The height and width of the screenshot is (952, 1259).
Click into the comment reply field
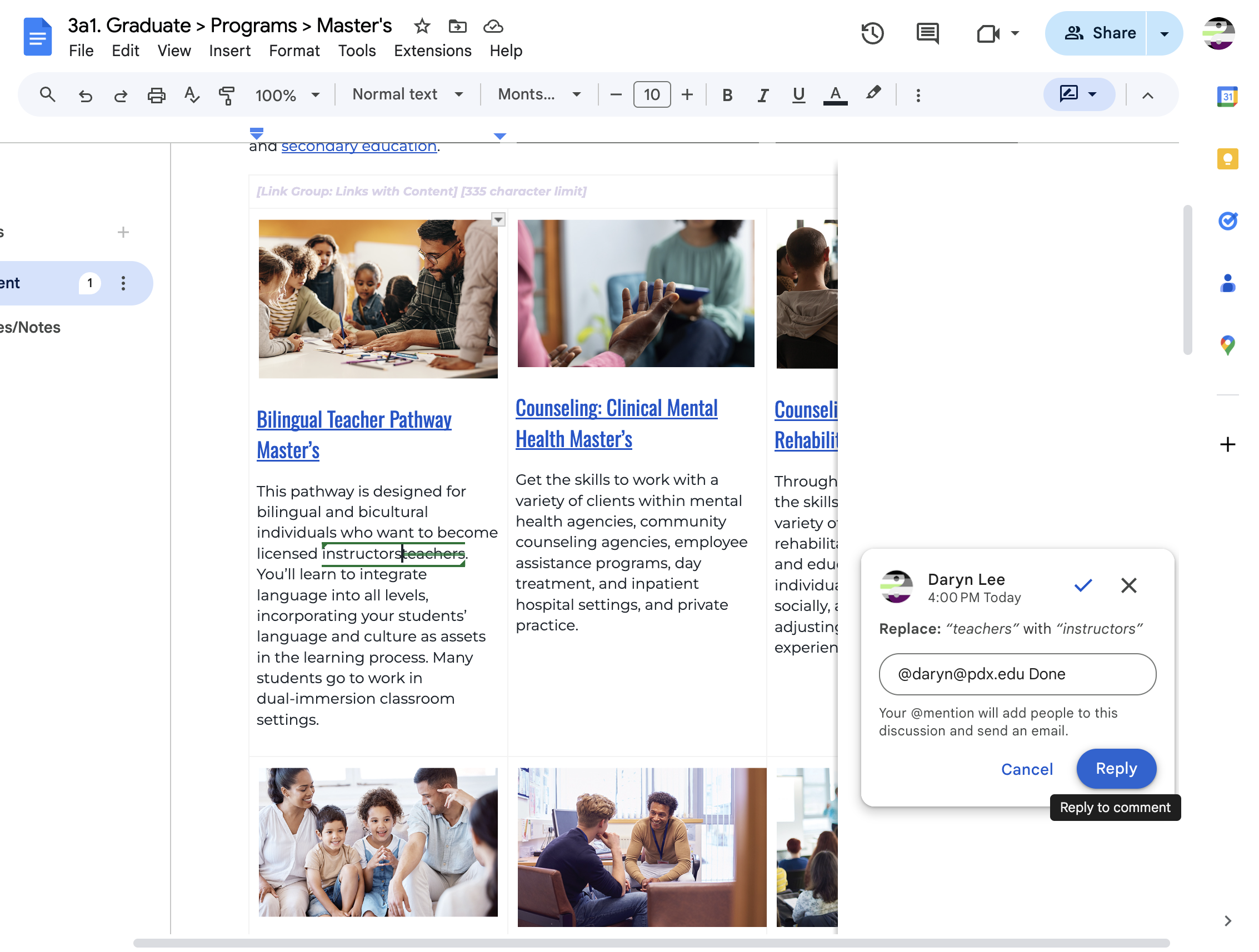pyautogui.click(x=1017, y=674)
